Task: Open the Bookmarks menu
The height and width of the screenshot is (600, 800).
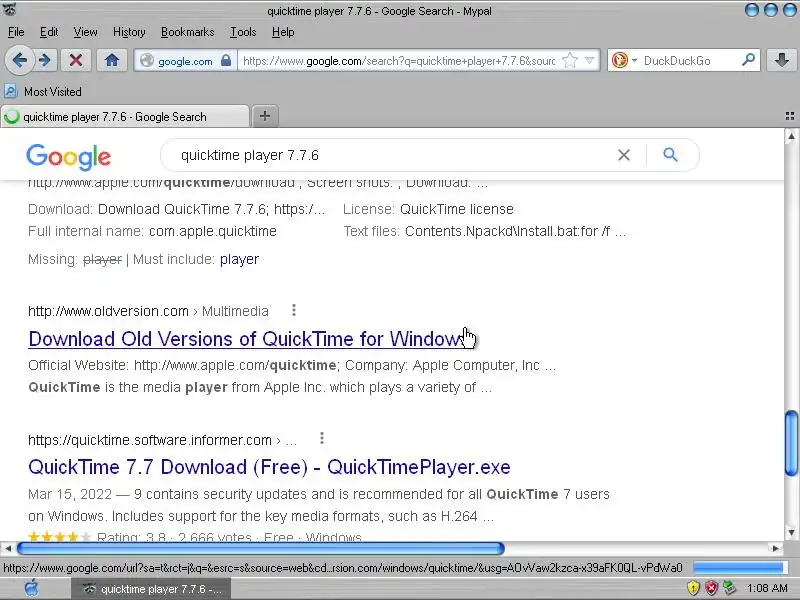Action: tap(187, 32)
